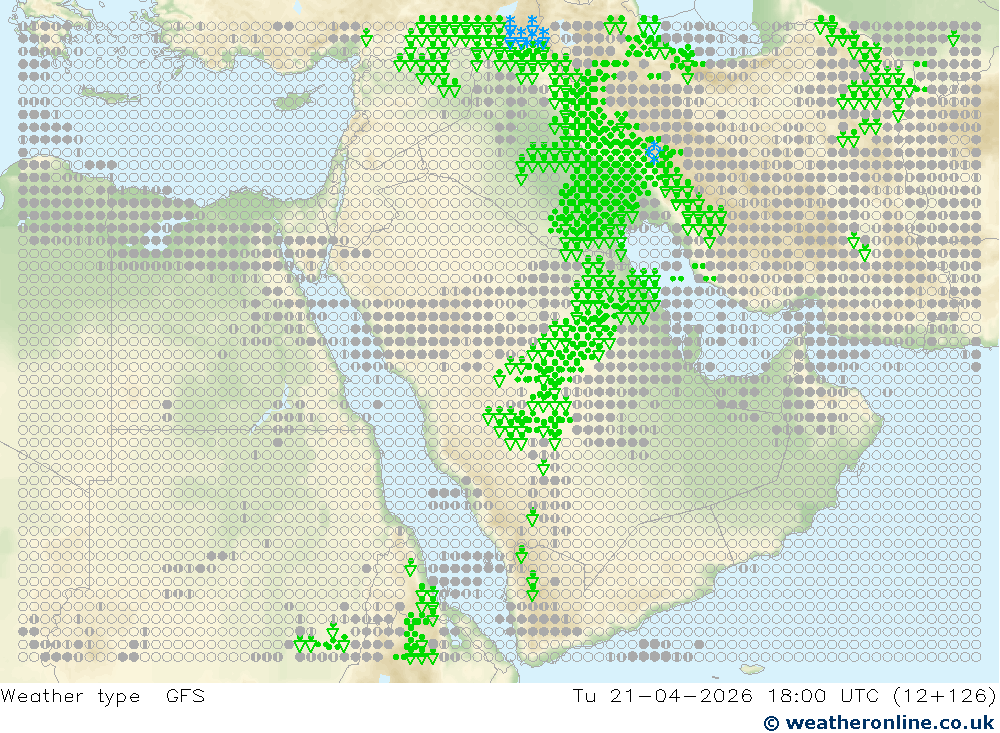1000x733 pixels.
Task: Click the 'GFS' model label
Action: point(186,695)
